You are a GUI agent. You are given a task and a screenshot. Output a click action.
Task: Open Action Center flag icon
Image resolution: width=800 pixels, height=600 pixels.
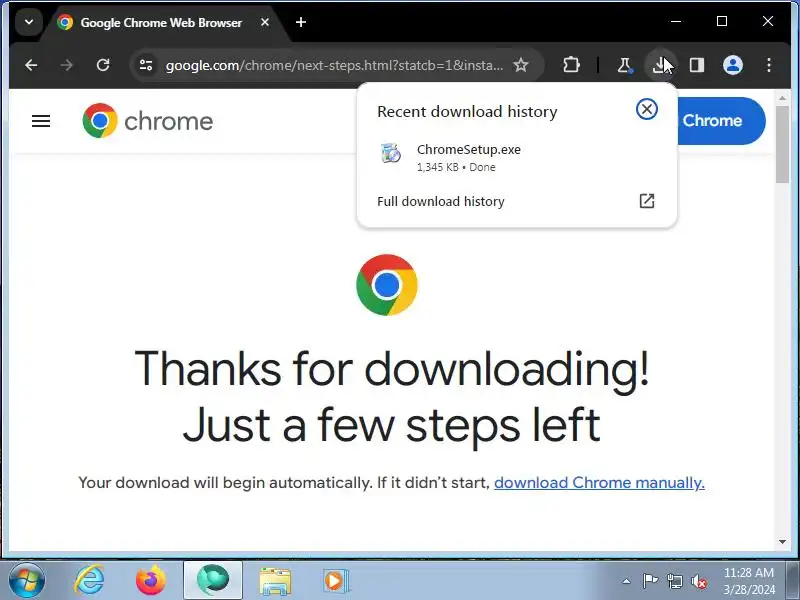650,581
